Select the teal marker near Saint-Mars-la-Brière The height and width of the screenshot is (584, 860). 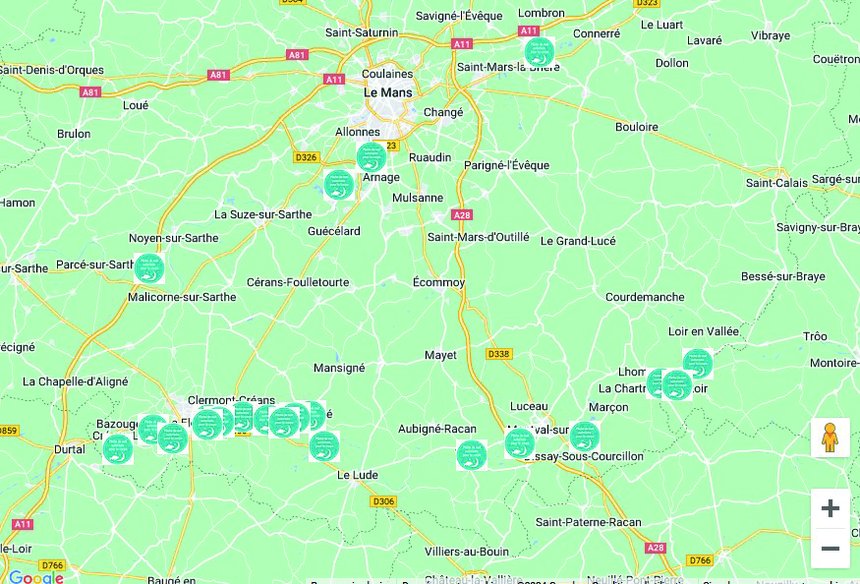click(539, 52)
